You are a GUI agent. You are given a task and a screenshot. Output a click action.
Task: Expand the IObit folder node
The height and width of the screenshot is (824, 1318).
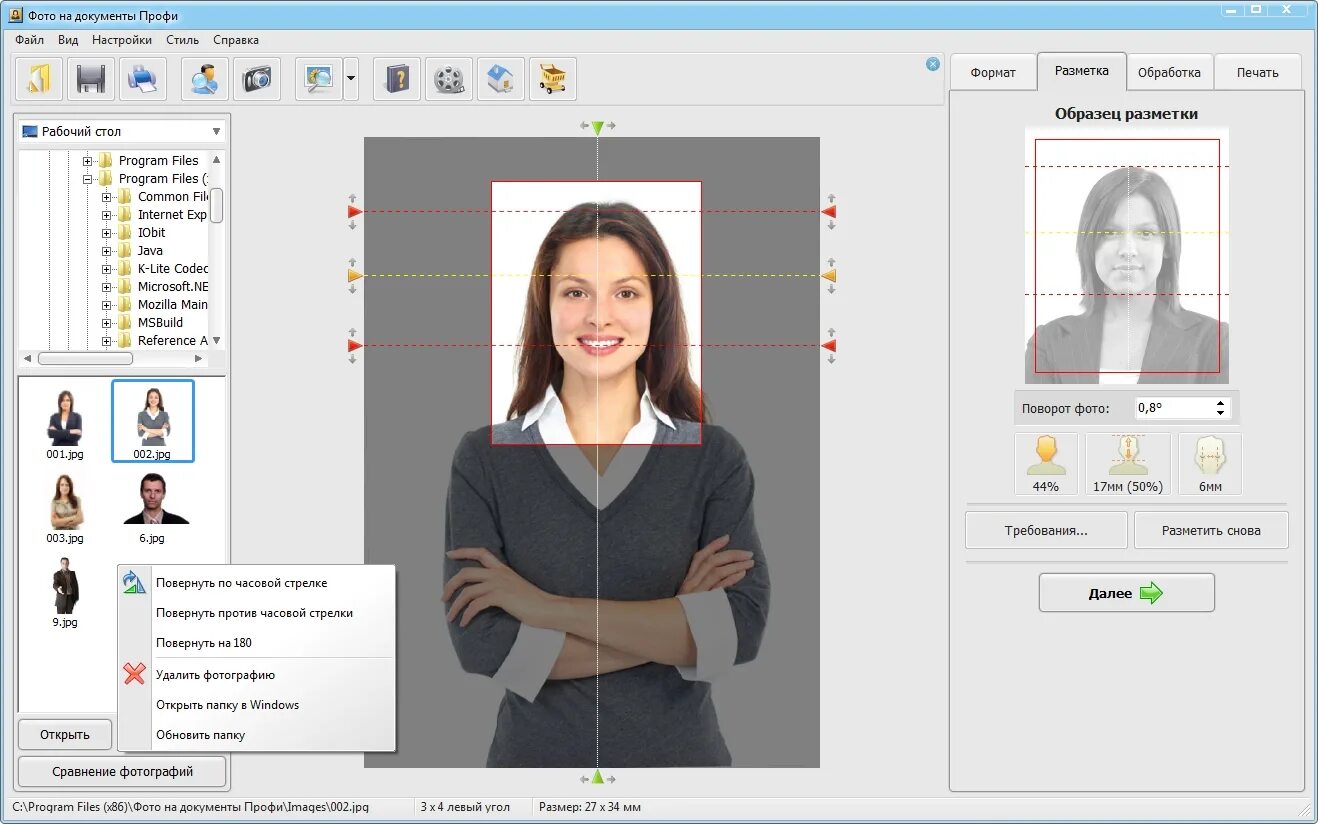[x=107, y=233]
